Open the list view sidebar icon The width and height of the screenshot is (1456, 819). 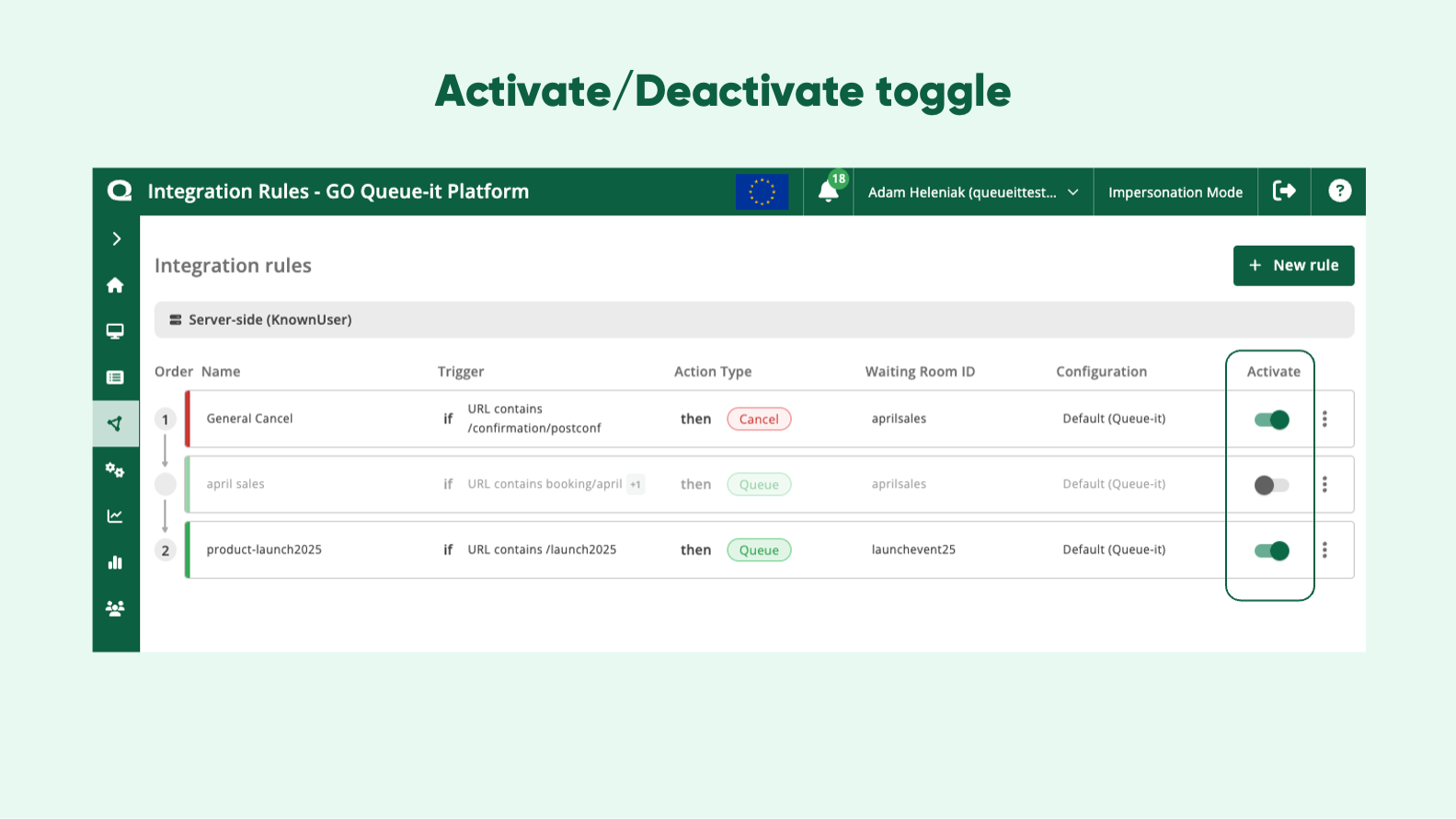[x=115, y=377]
